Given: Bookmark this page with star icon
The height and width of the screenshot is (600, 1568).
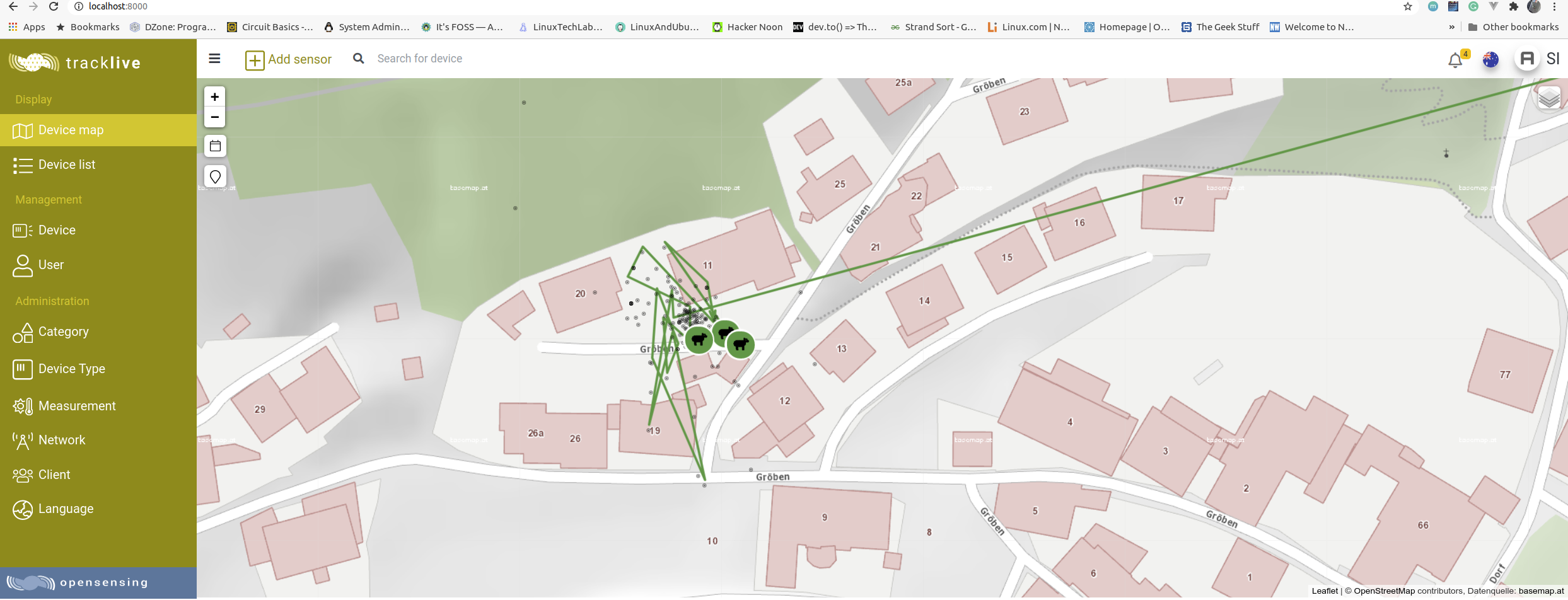Looking at the screenshot, I should pyautogui.click(x=1407, y=7).
